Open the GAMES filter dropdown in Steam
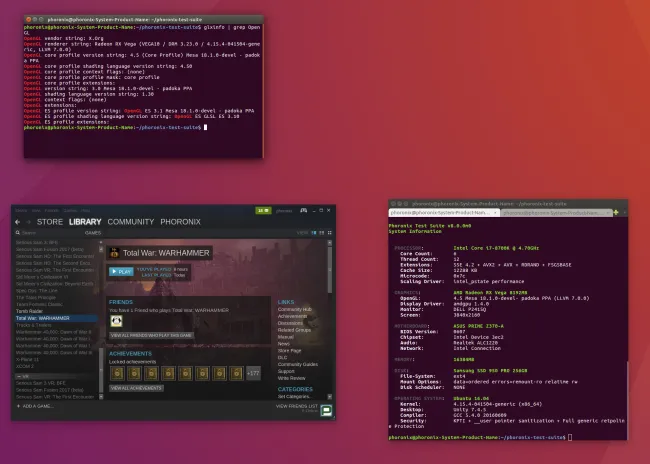Image resolution: width=650 pixels, height=464 pixels. 93,233
